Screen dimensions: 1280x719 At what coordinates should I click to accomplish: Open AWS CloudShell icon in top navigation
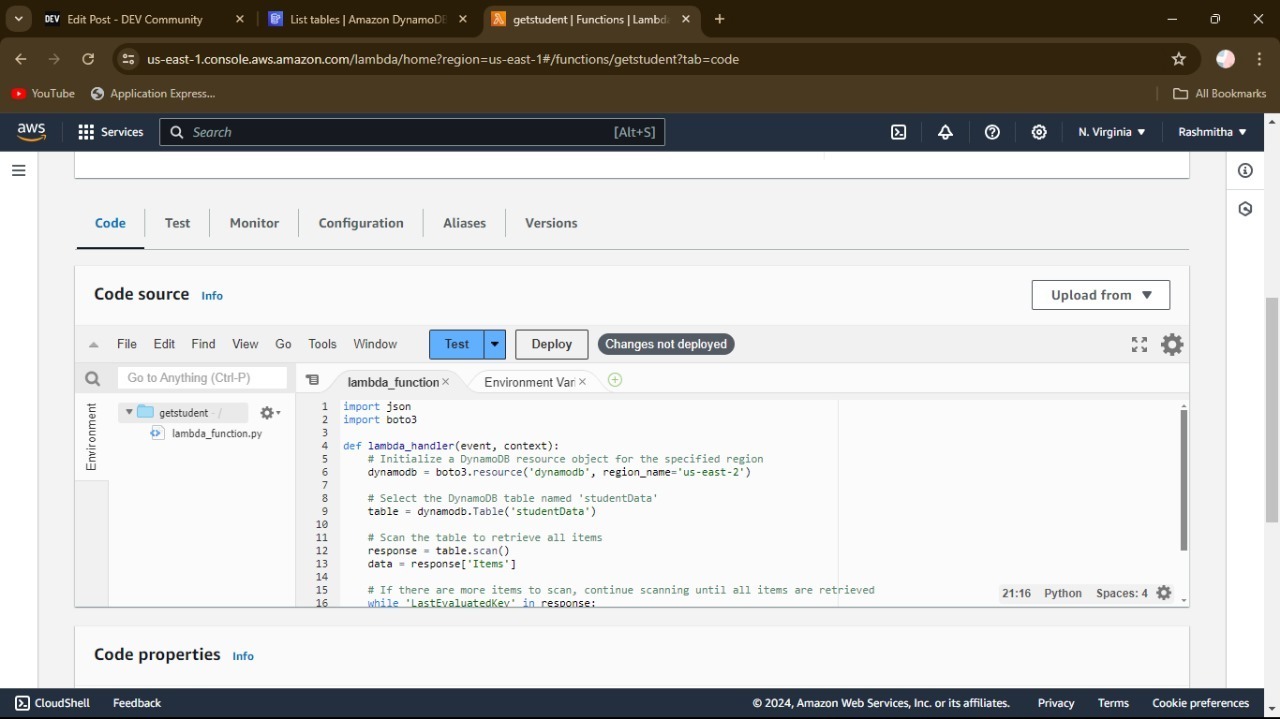[x=898, y=132]
